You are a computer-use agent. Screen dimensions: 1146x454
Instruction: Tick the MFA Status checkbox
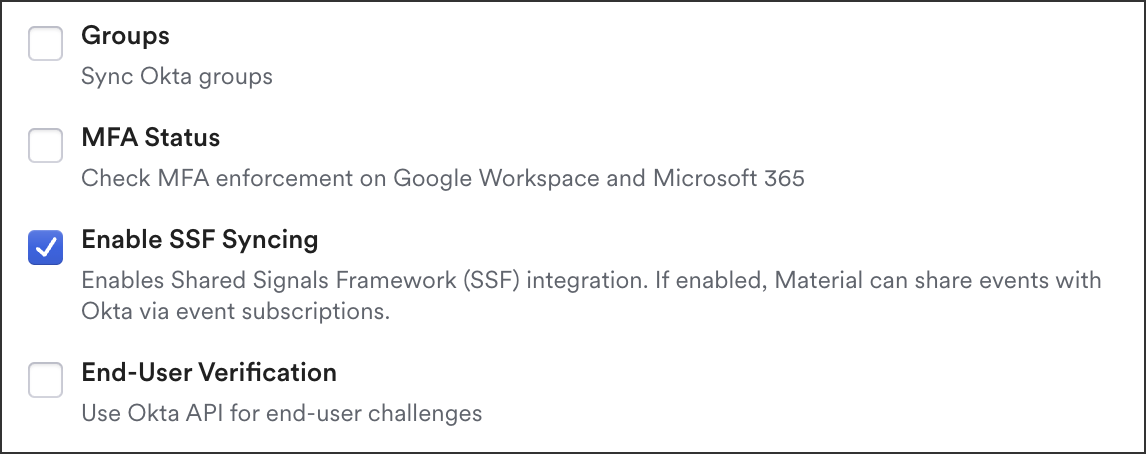pos(45,145)
